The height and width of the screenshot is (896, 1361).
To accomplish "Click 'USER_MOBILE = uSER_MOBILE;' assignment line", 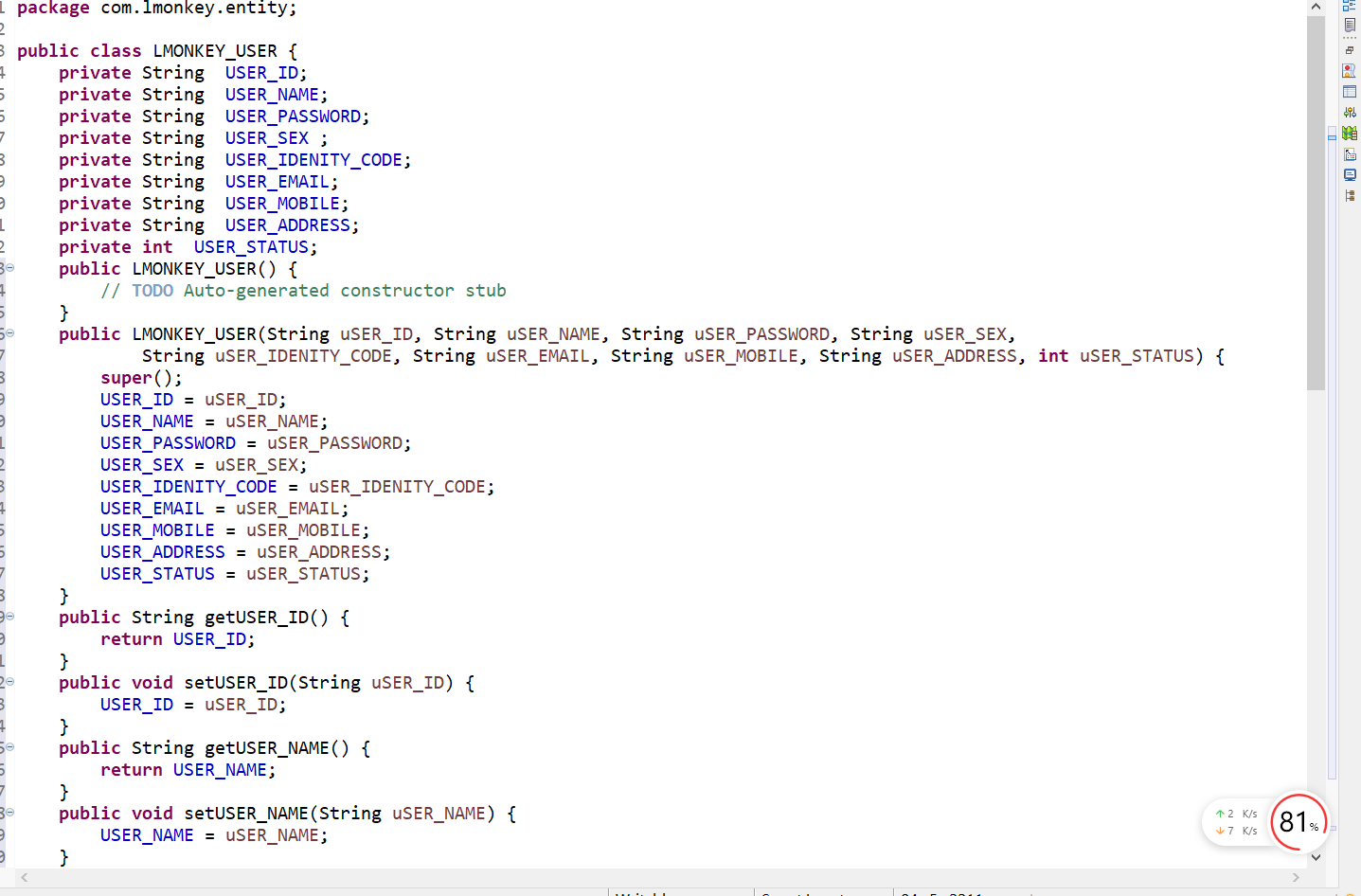I will pyautogui.click(x=235, y=530).
